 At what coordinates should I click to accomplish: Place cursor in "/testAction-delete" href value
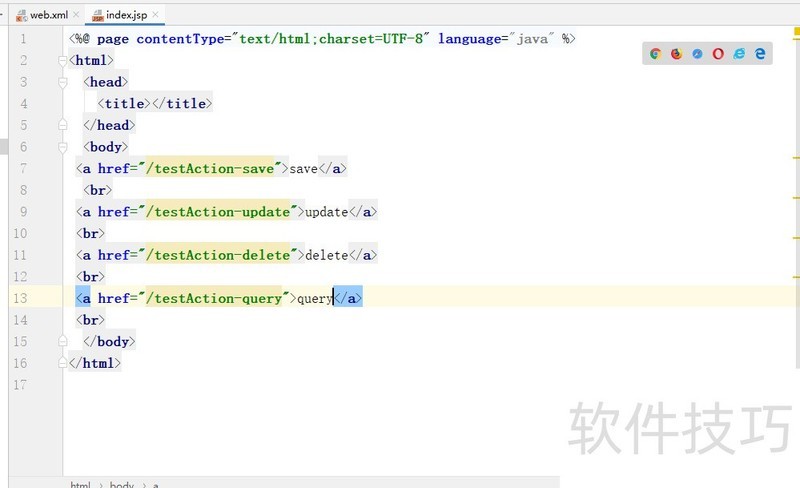click(x=220, y=255)
